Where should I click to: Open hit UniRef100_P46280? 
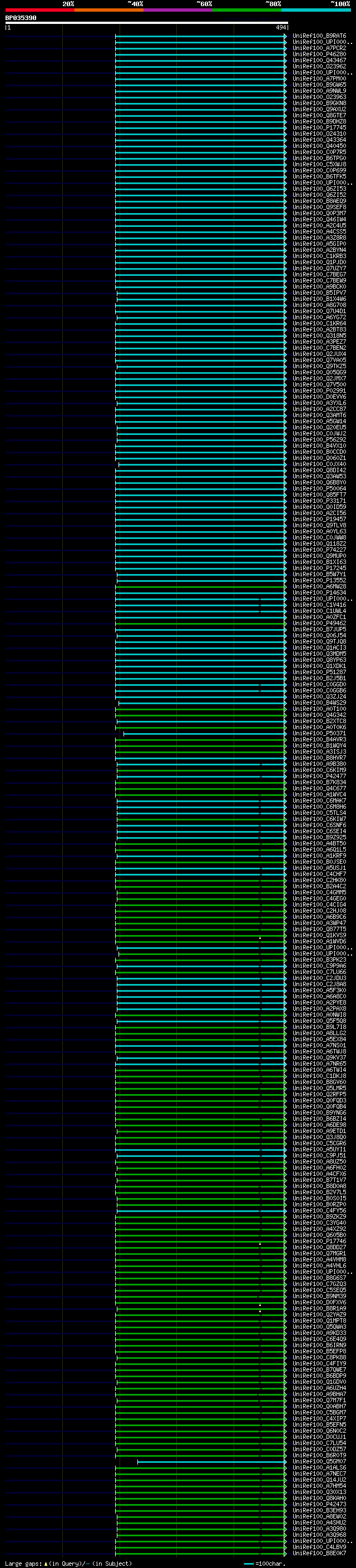[x=319, y=54]
